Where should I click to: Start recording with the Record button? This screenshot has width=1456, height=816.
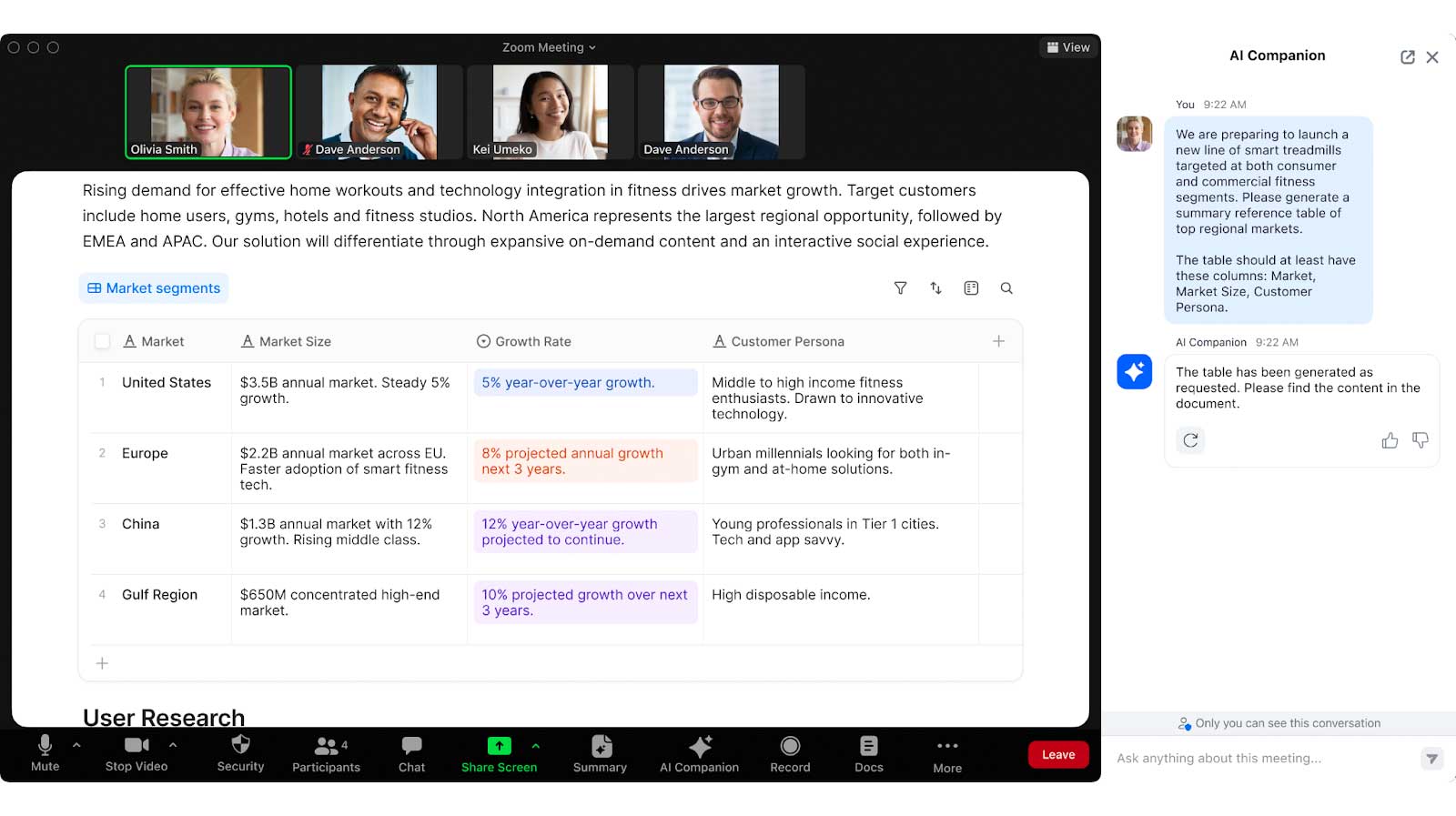pyautogui.click(x=790, y=754)
